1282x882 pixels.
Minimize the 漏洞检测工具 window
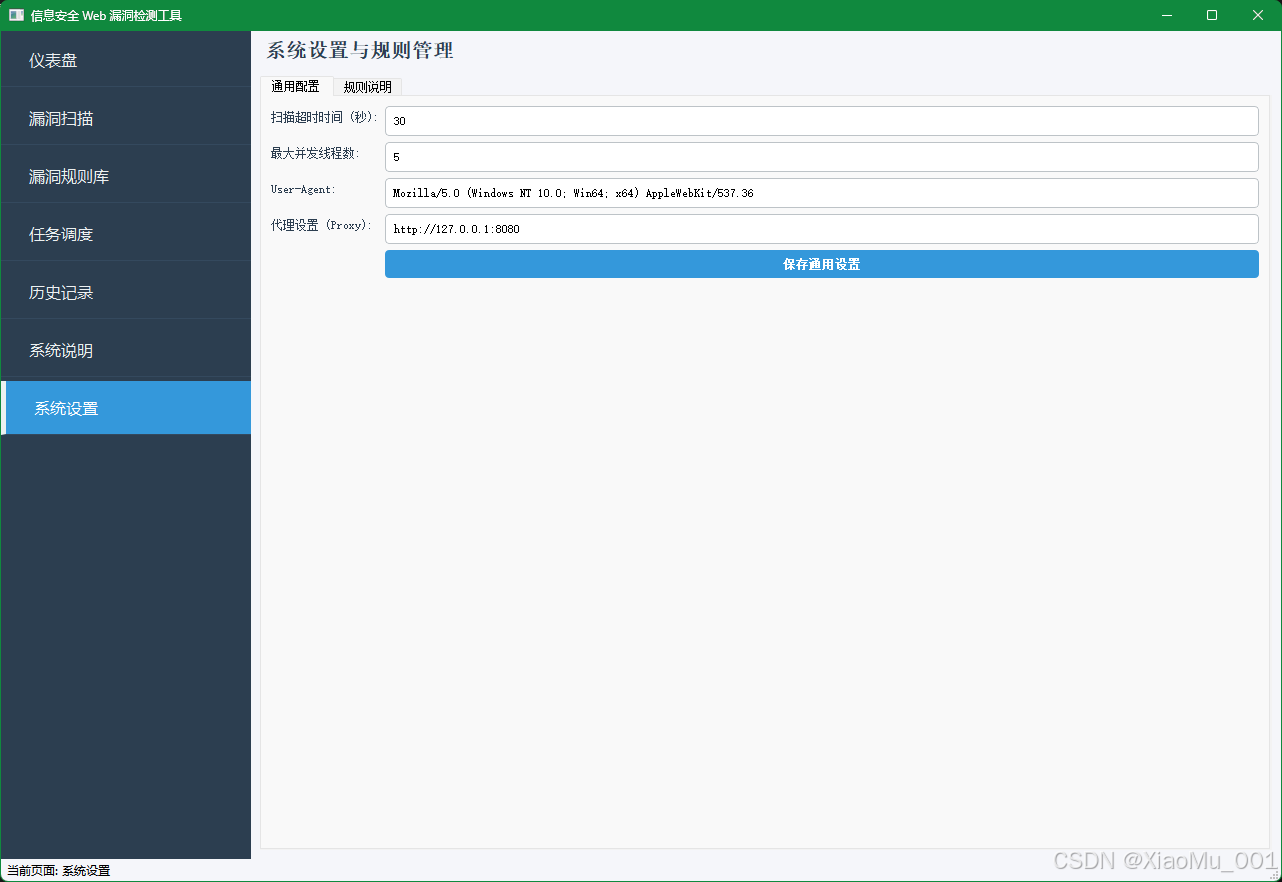coord(1166,15)
